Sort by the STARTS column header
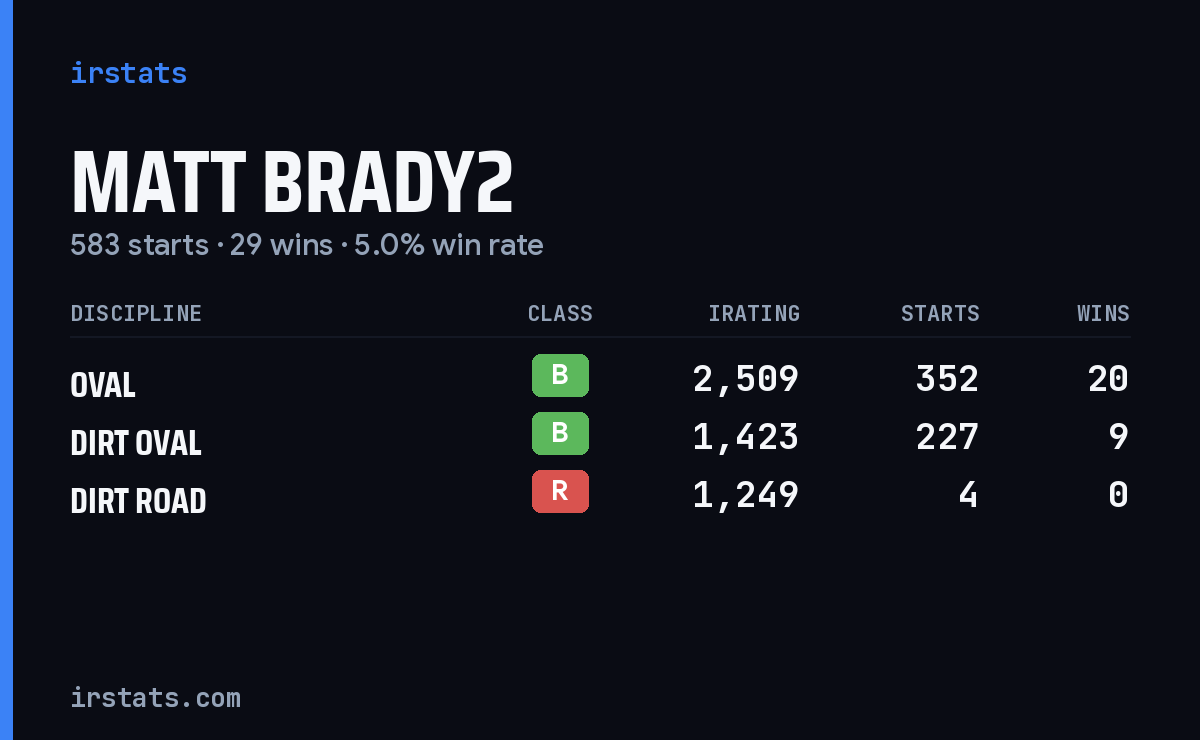This screenshot has height=740, width=1200. click(940, 313)
